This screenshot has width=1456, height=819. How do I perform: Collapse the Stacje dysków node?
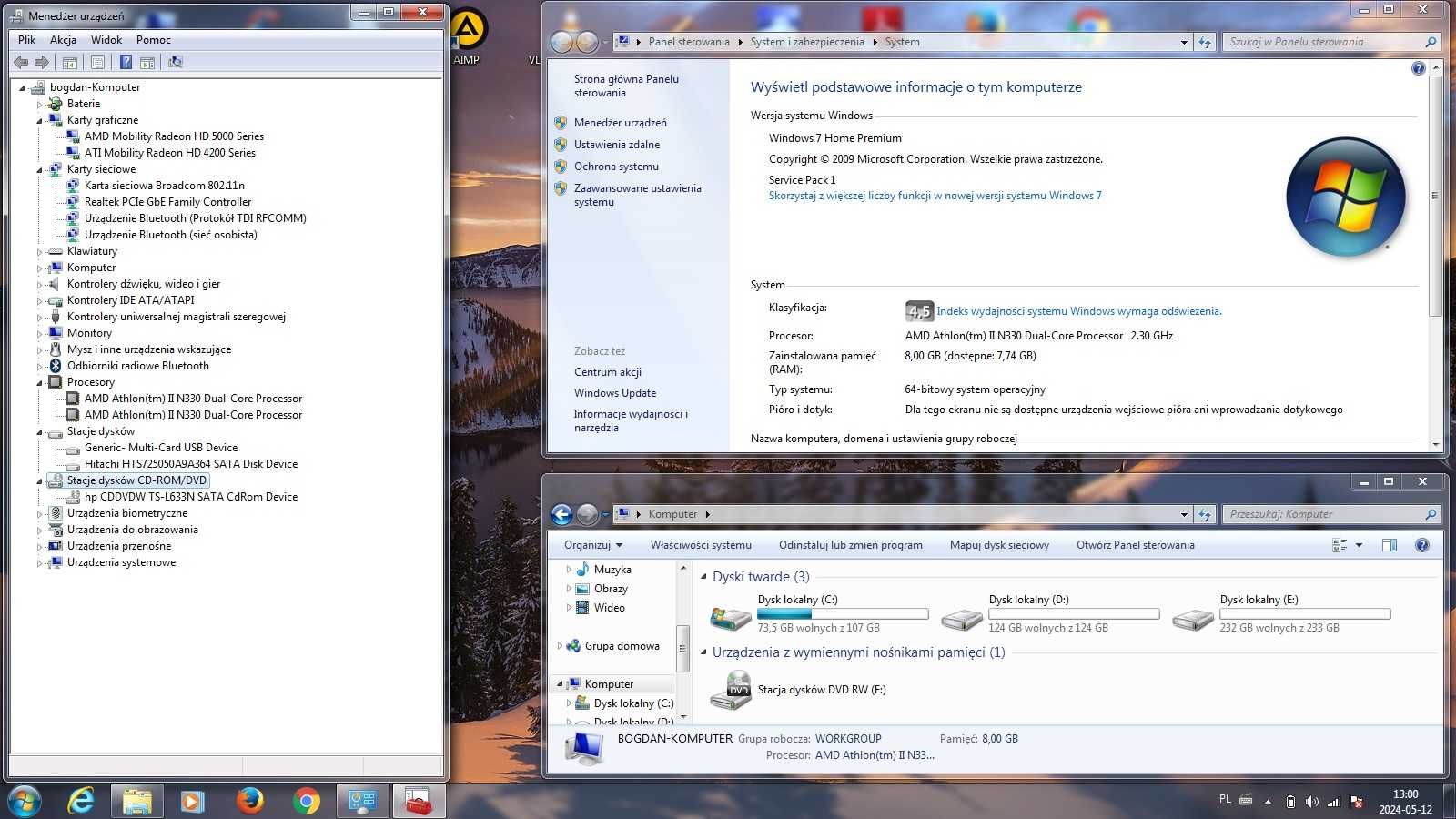click(39, 431)
